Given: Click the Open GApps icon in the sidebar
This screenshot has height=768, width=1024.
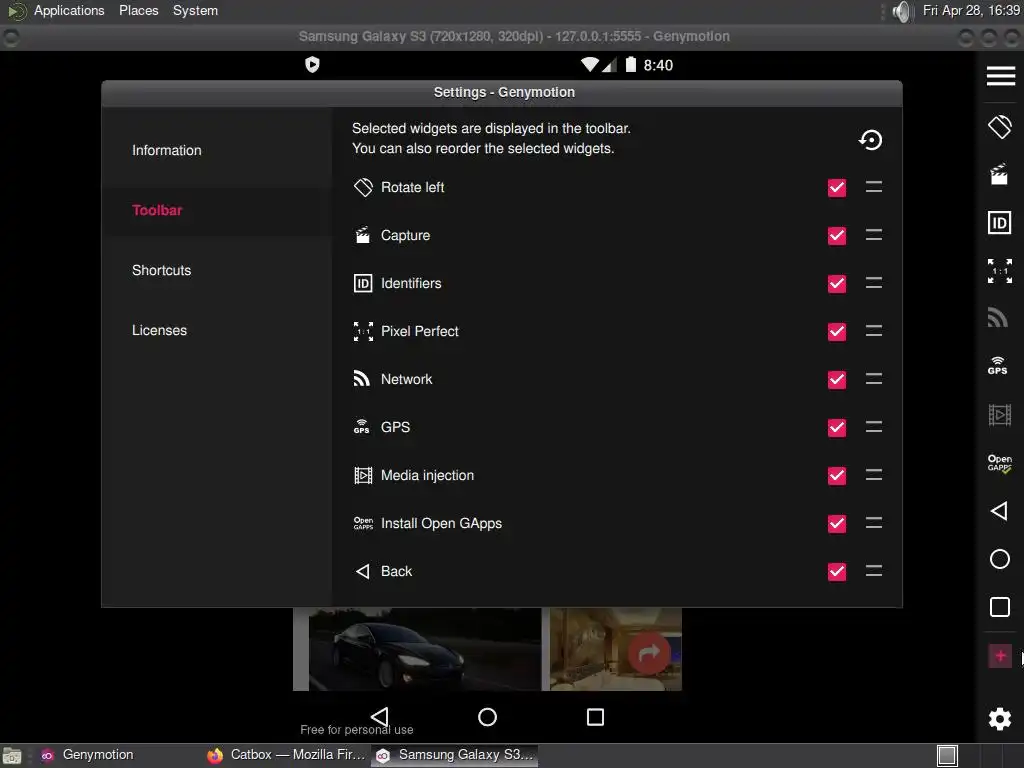Looking at the screenshot, I should pyautogui.click(x=999, y=463).
